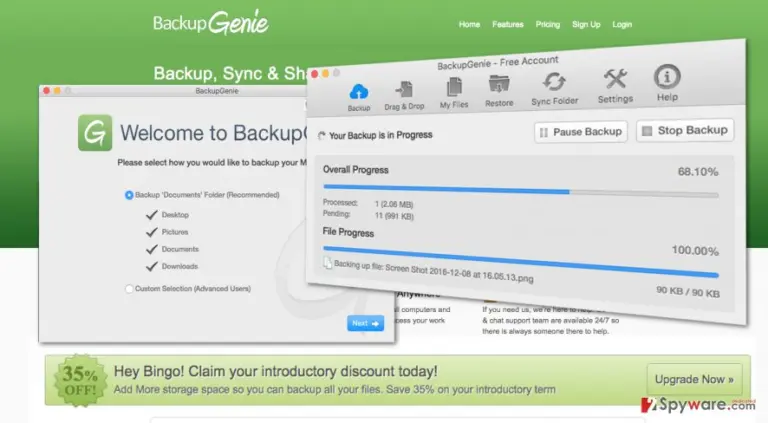Click the 100.00% file progress value
Image resolution: width=768 pixels, height=423 pixels.
[695, 251]
